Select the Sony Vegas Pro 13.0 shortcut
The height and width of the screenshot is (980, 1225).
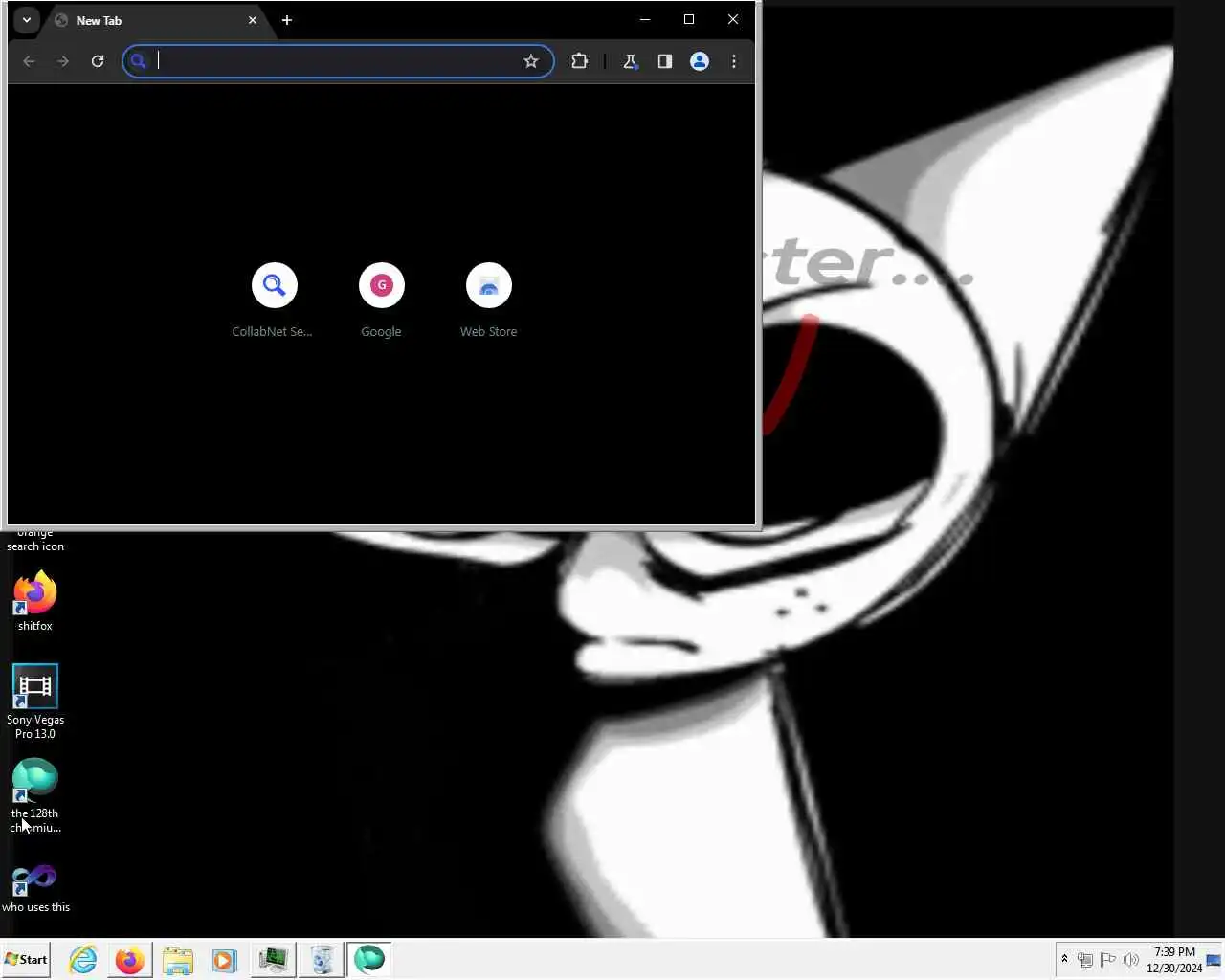pos(35,702)
